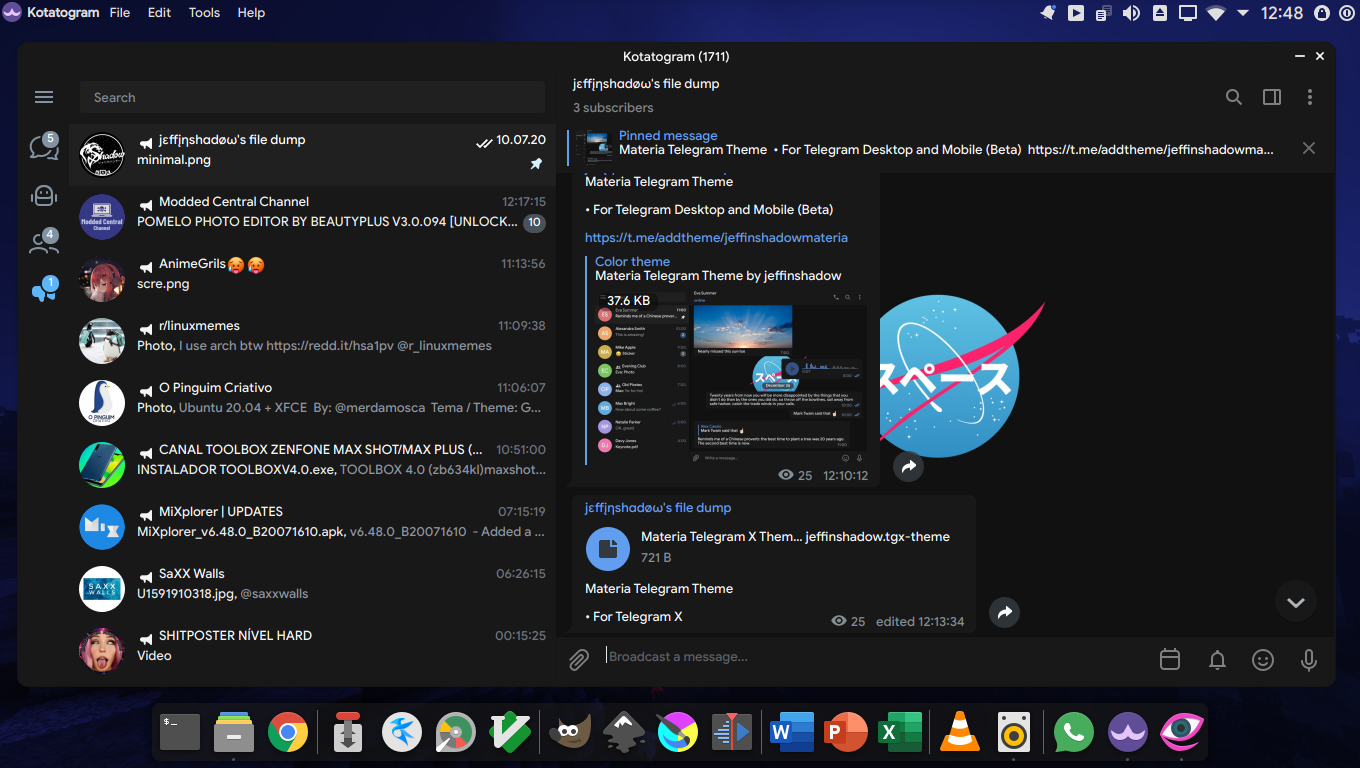Launch VLC media player from the dock
The width and height of the screenshot is (1360, 768).
pyautogui.click(x=961, y=733)
